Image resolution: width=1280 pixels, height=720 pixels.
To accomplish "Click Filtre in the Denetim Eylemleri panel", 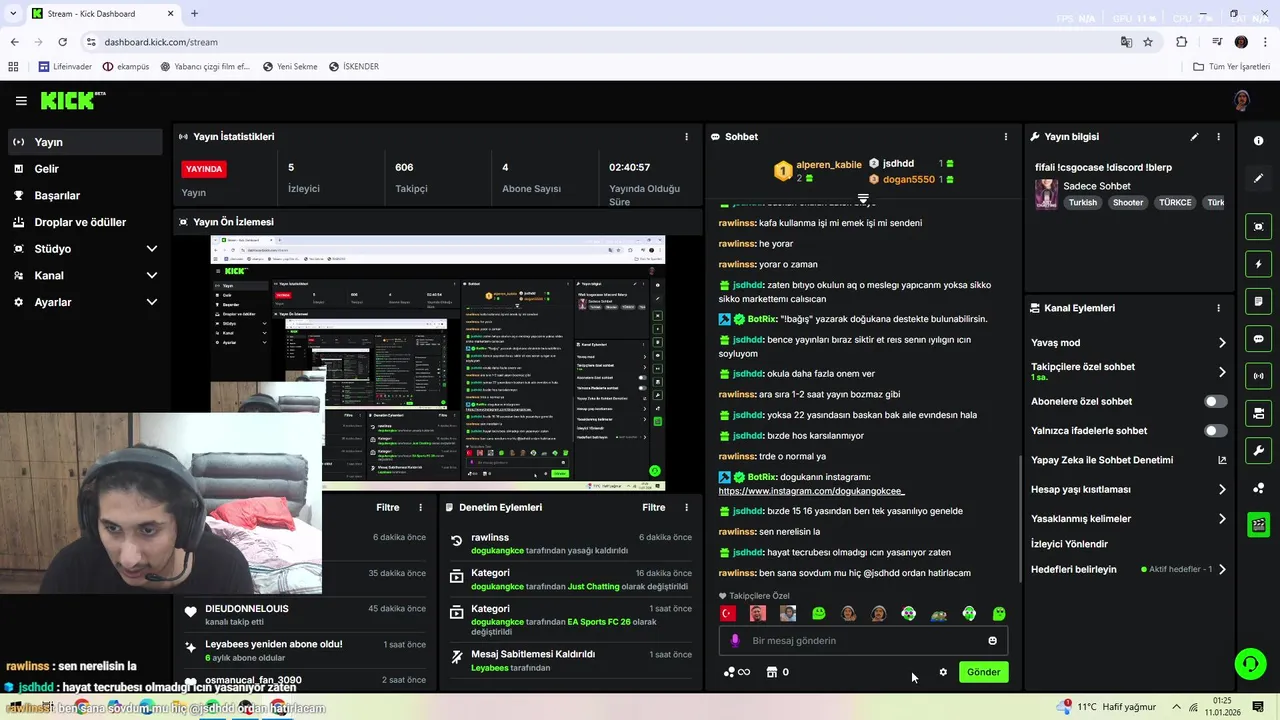I will coord(654,508).
